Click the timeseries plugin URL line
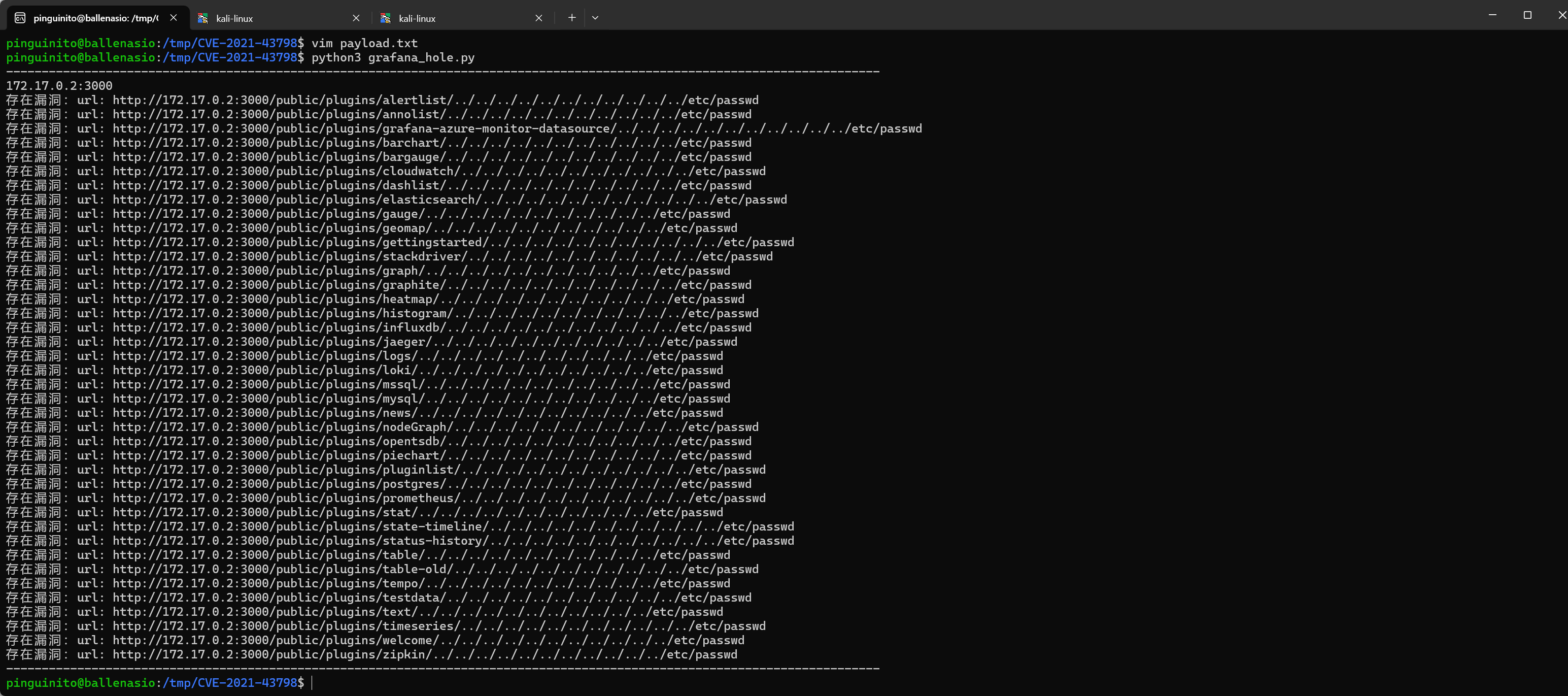The height and width of the screenshot is (696, 1568). (x=386, y=625)
